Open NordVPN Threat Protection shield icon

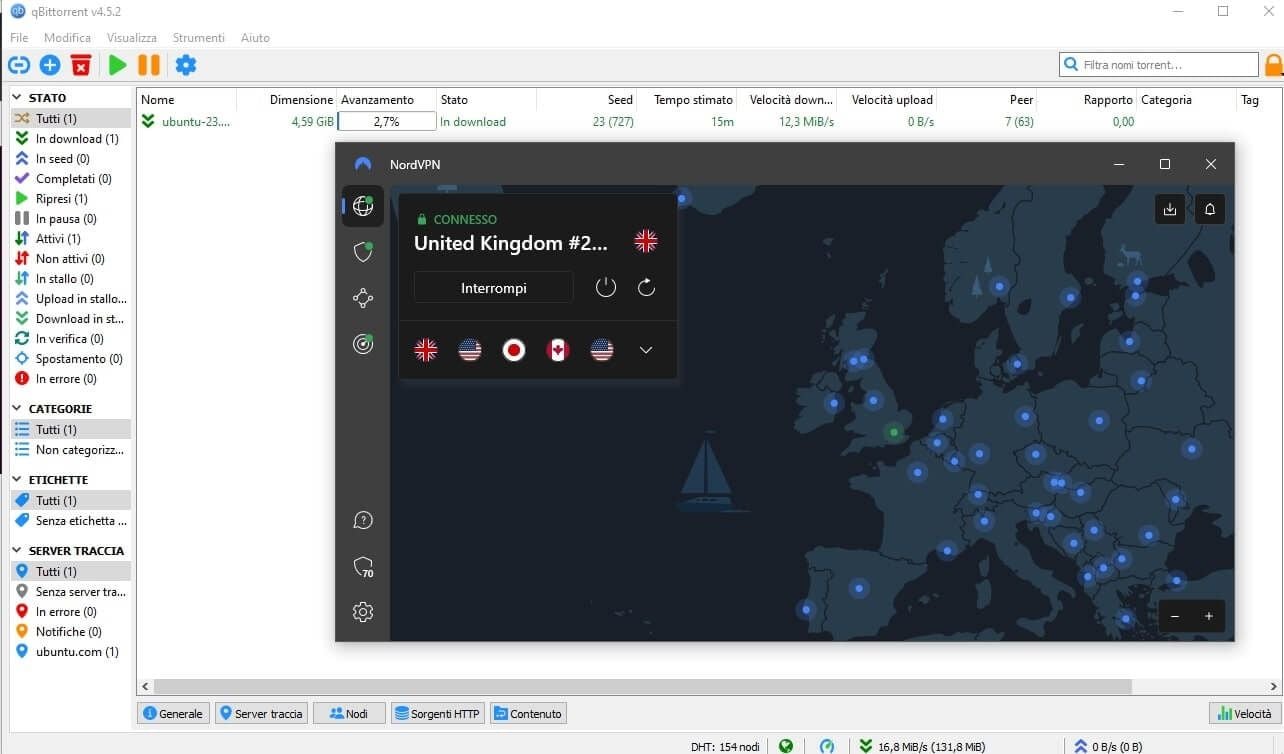pos(363,252)
